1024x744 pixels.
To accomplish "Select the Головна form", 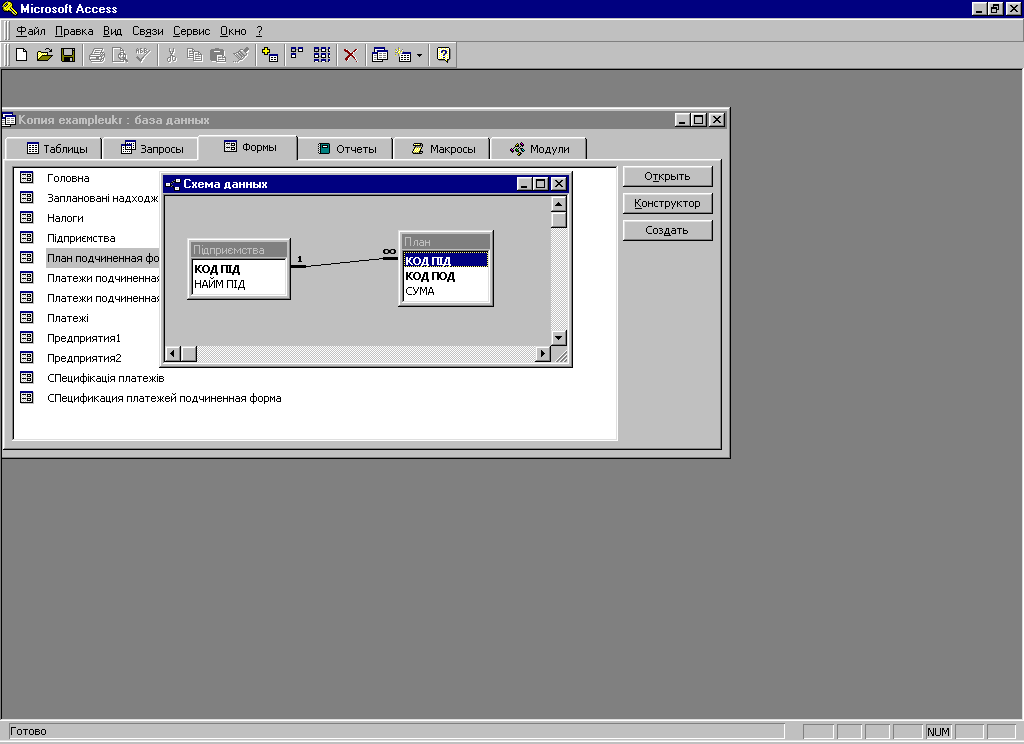I will [x=68, y=178].
